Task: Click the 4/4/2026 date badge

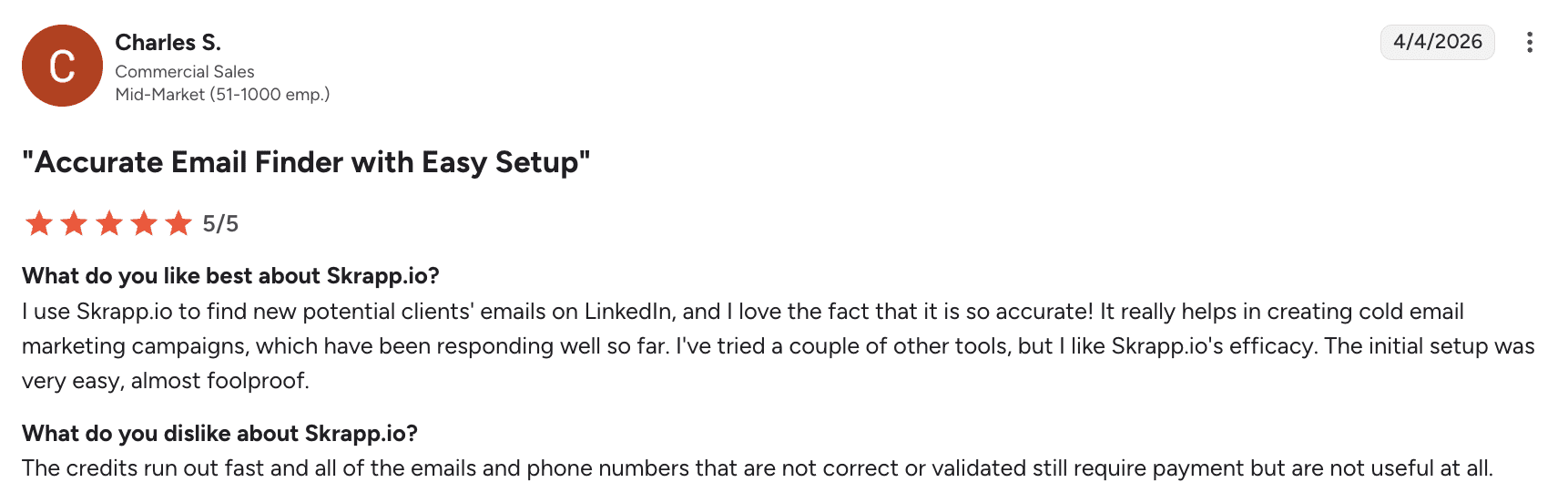Action: [1437, 42]
